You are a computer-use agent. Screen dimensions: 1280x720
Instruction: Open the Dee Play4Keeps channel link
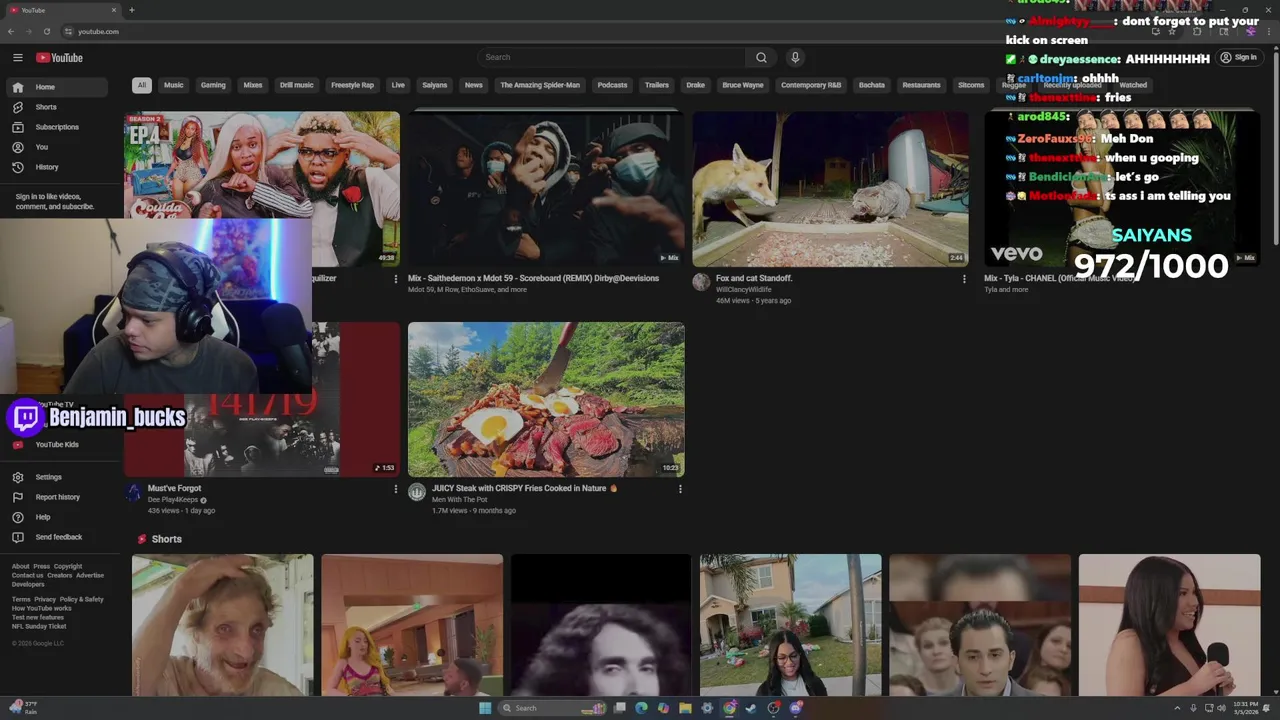pos(173,500)
